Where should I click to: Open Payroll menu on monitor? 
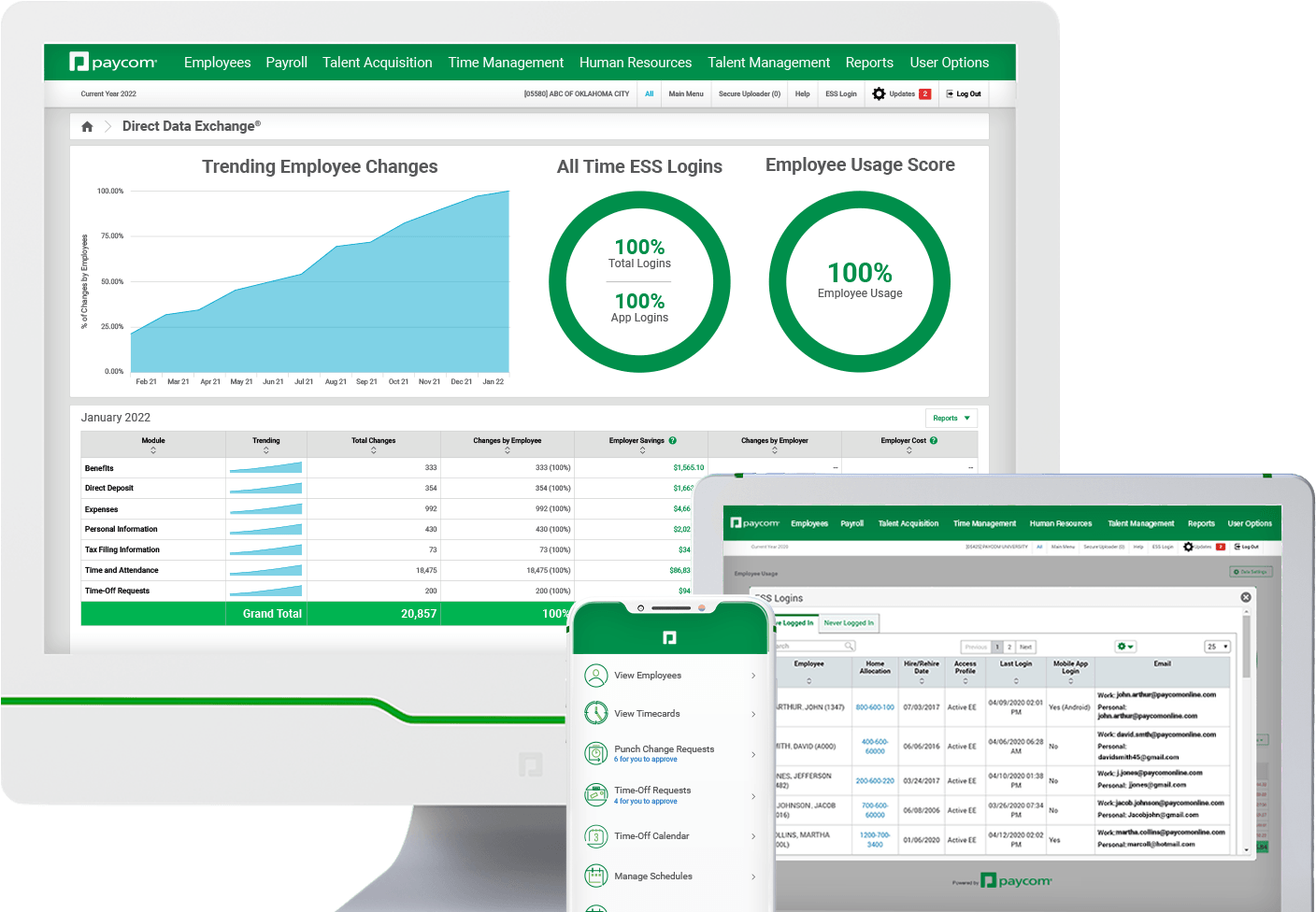point(286,63)
